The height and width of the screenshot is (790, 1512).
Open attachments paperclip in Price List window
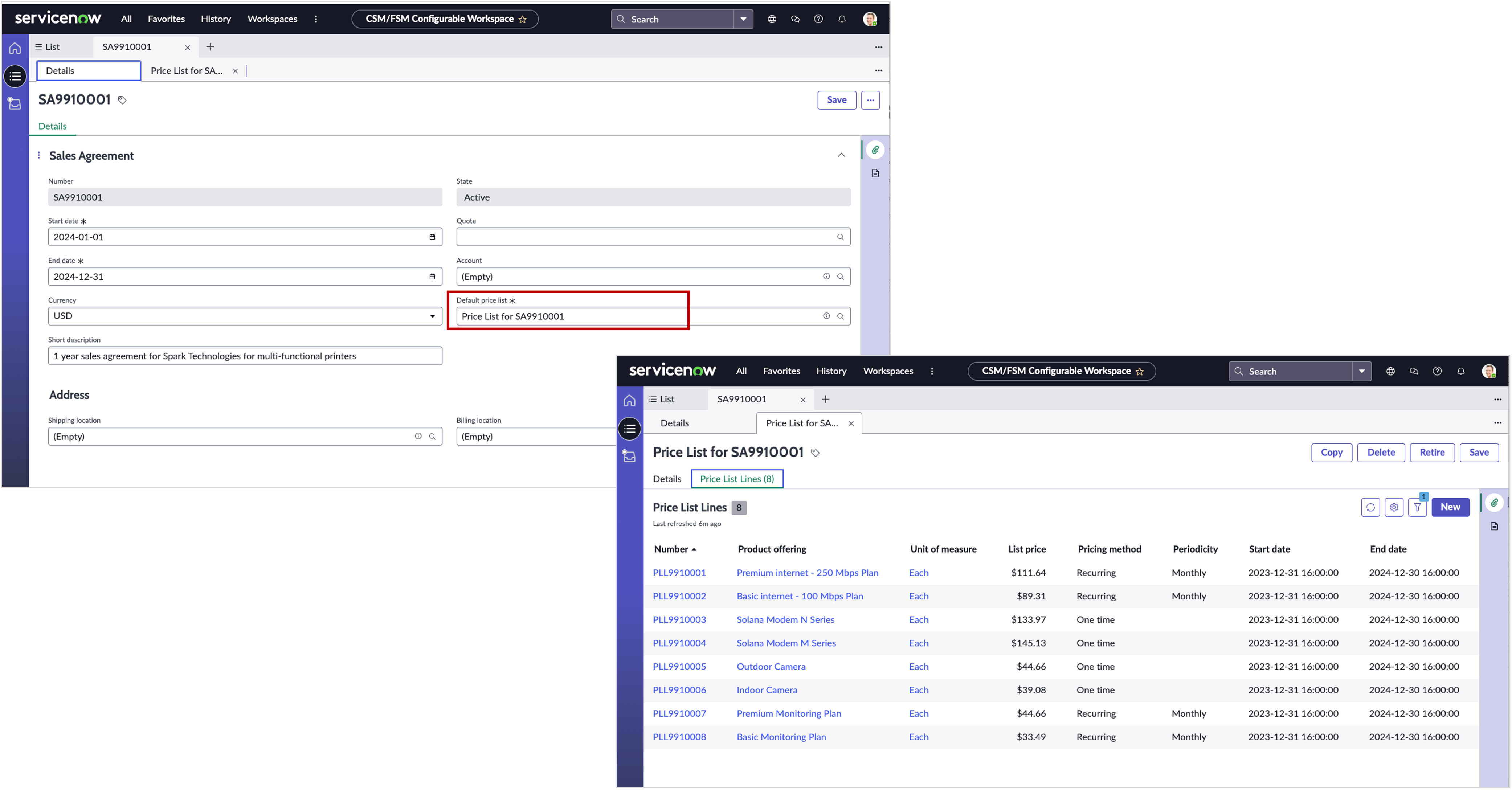coord(1494,503)
